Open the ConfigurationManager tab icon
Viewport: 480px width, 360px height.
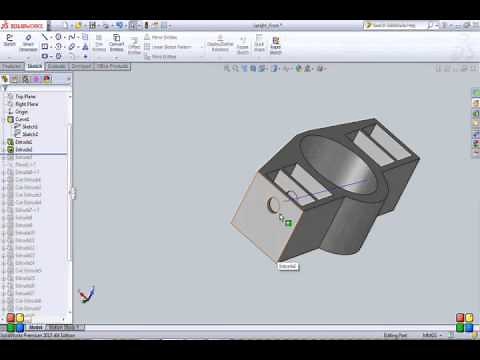click(25, 79)
